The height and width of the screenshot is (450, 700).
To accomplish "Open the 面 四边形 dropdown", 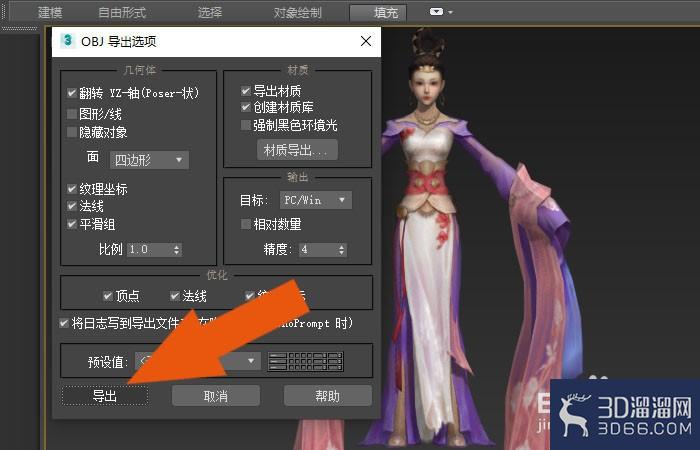I will (x=149, y=160).
